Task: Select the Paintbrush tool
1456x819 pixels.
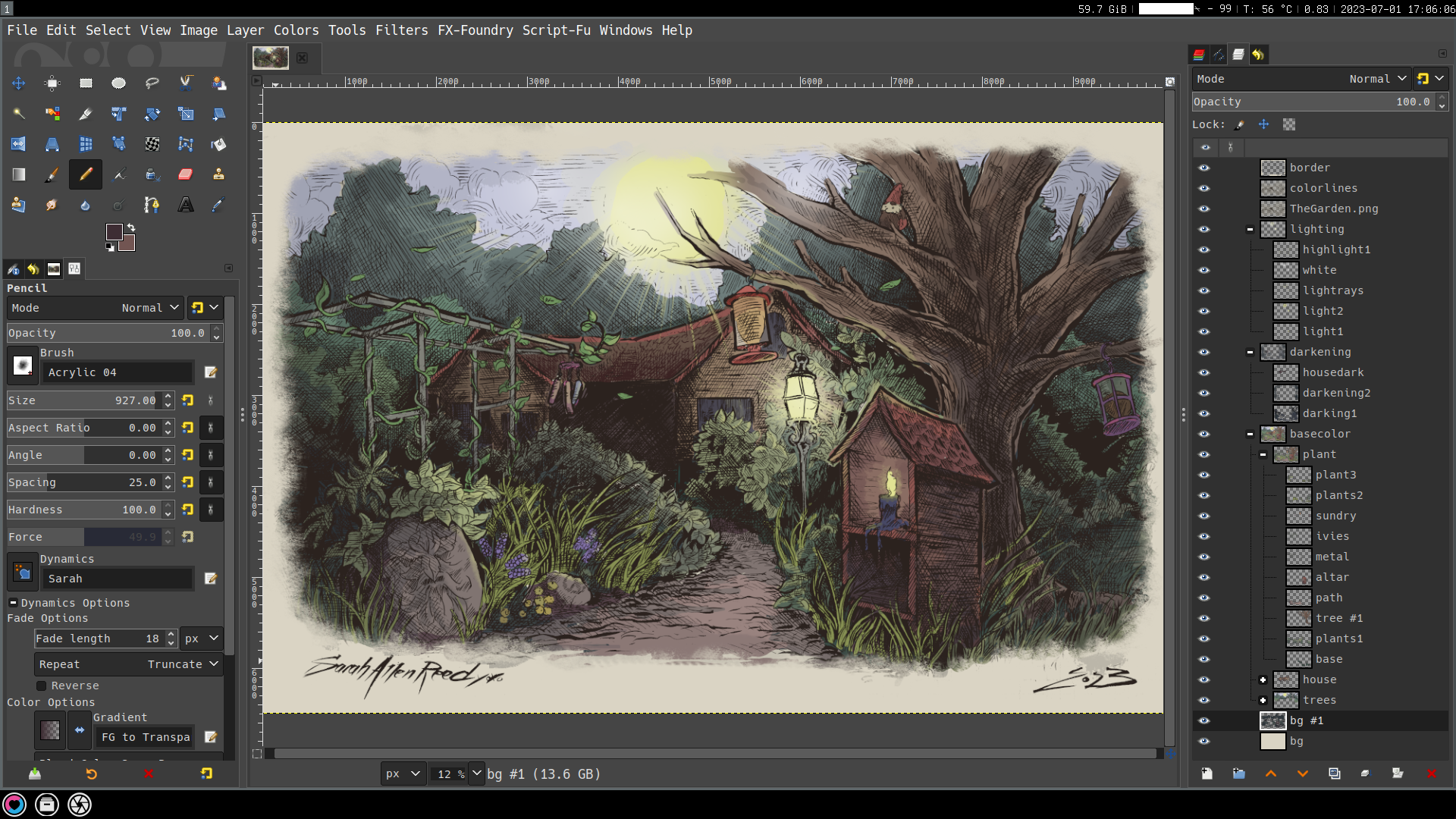Action: tap(52, 174)
